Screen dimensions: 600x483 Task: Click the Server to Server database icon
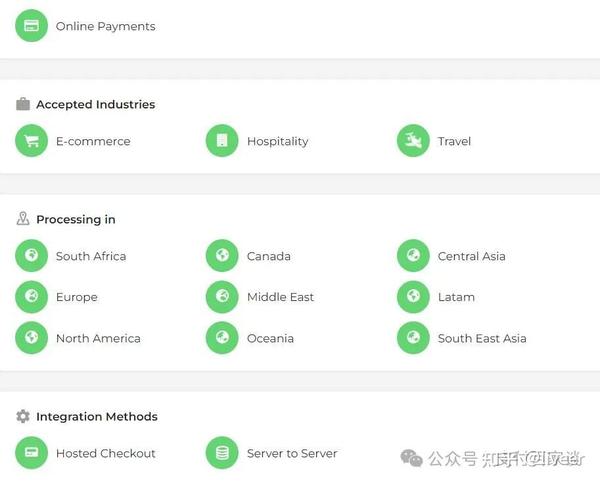(x=222, y=453)
